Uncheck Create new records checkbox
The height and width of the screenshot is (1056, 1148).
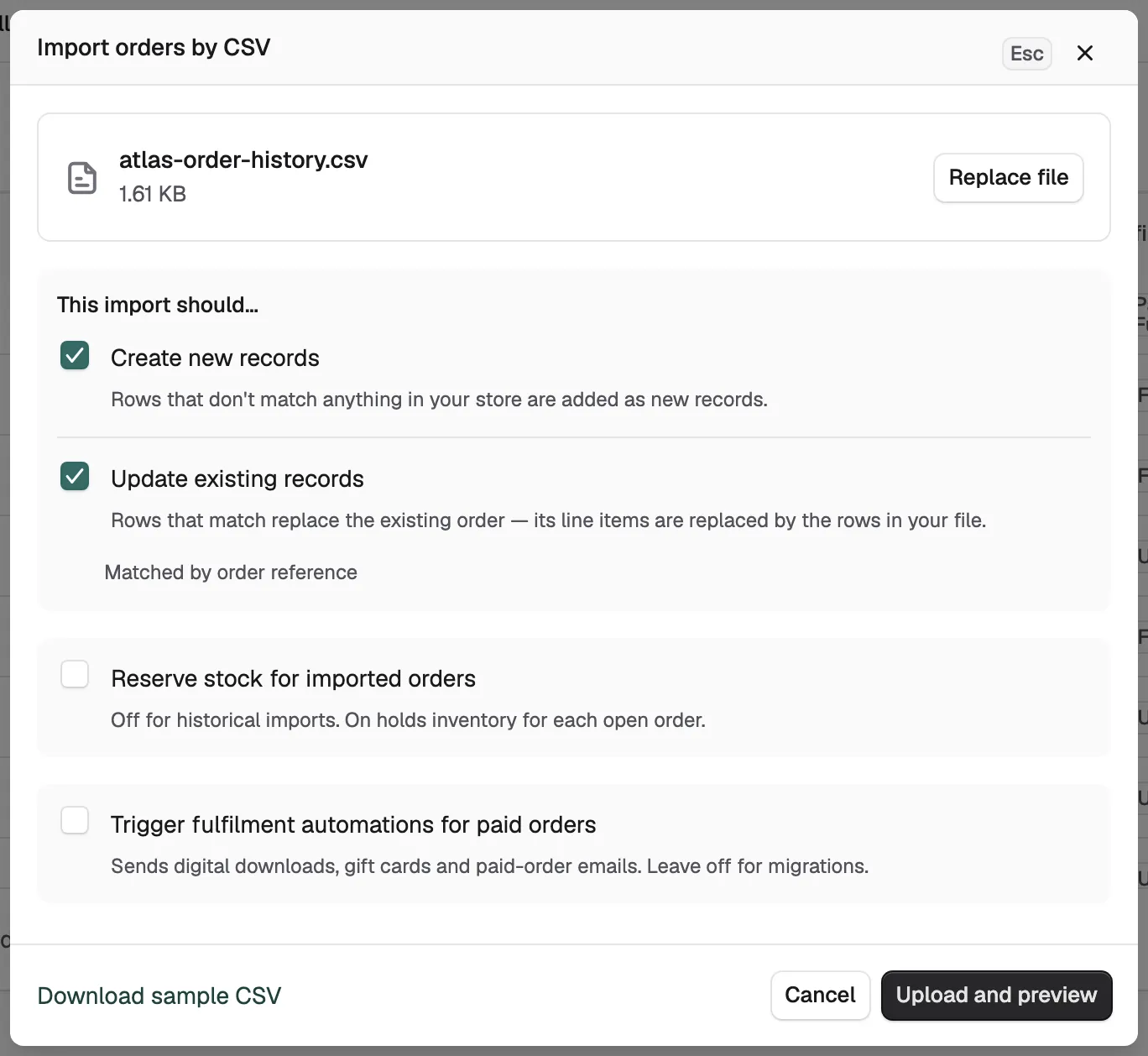(x=75, y=356)
